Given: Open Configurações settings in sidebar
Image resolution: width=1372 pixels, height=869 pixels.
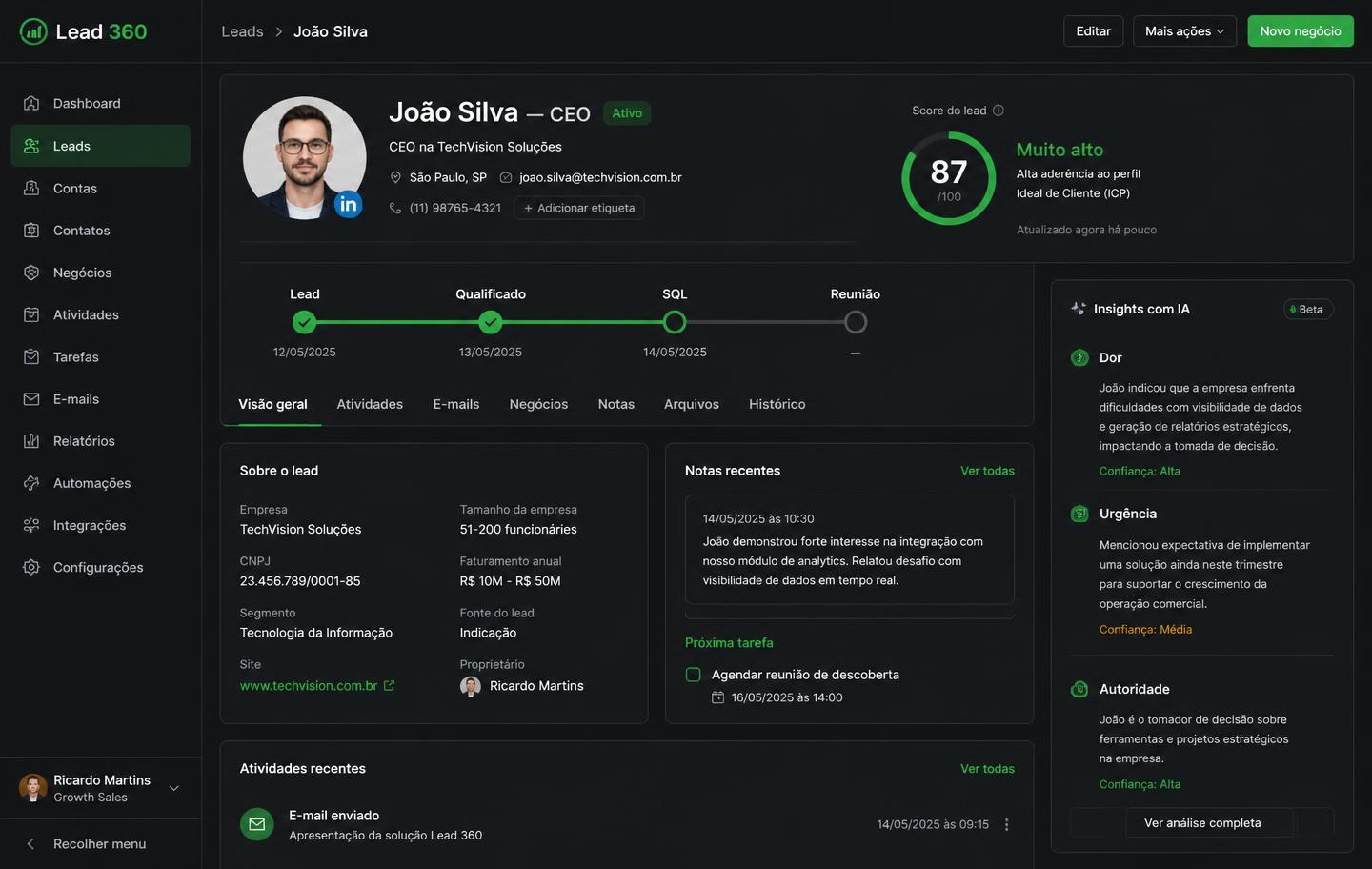Looking at the screenshot, I should 100,567.
